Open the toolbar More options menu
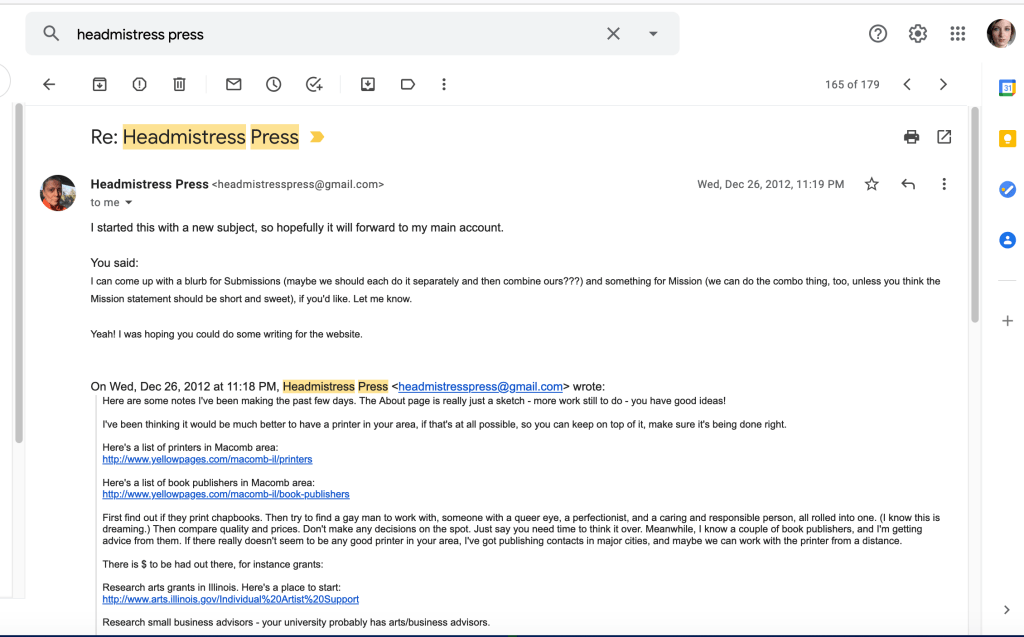The image size is (1024, 637). (444, 85)
